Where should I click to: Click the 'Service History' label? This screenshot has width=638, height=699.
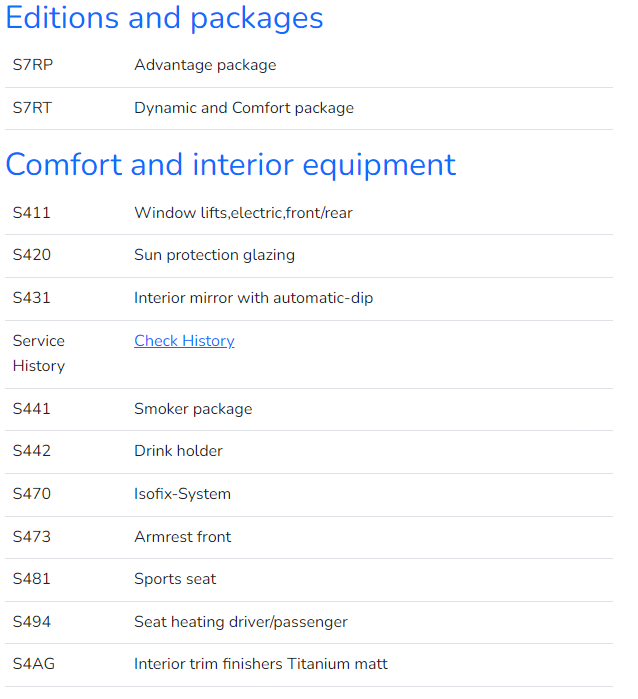point(39,354)
